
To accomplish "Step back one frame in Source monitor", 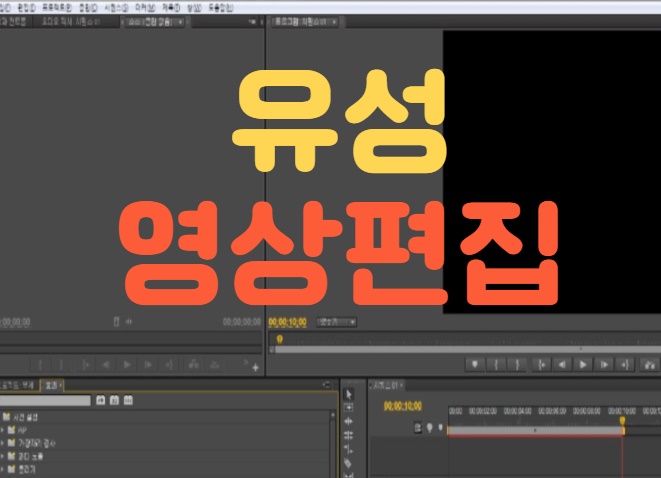I will [106, 365].
